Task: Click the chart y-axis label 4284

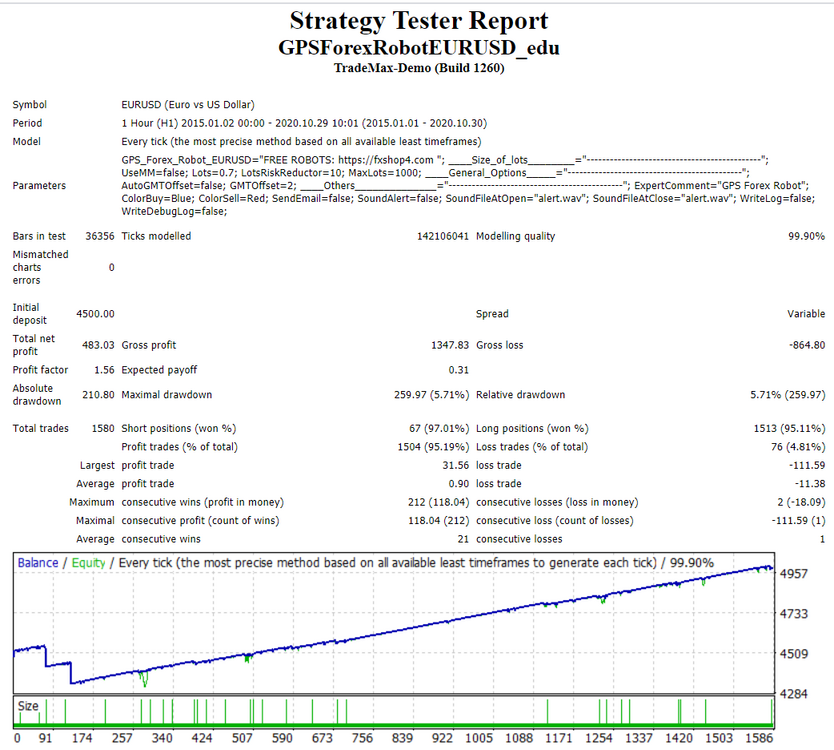Action: coord(794,694)
